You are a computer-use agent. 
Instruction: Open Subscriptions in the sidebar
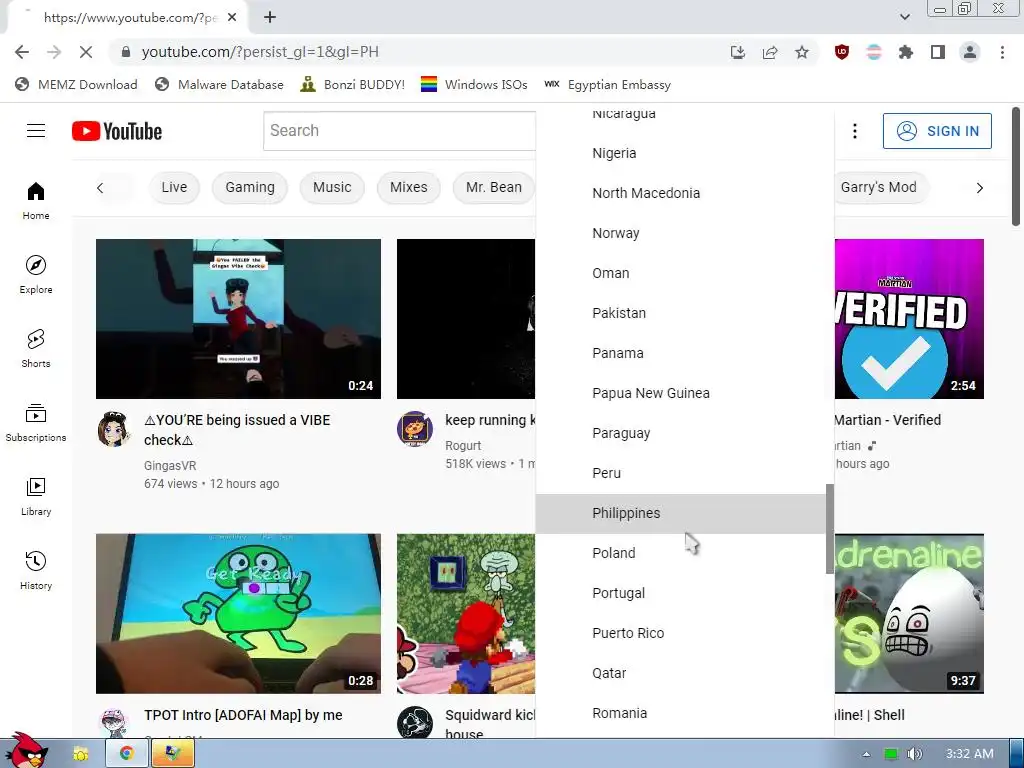point(36,423)
